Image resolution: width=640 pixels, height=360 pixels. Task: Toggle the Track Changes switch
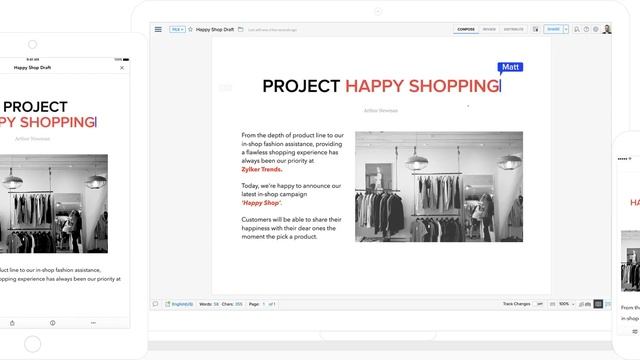539,304
